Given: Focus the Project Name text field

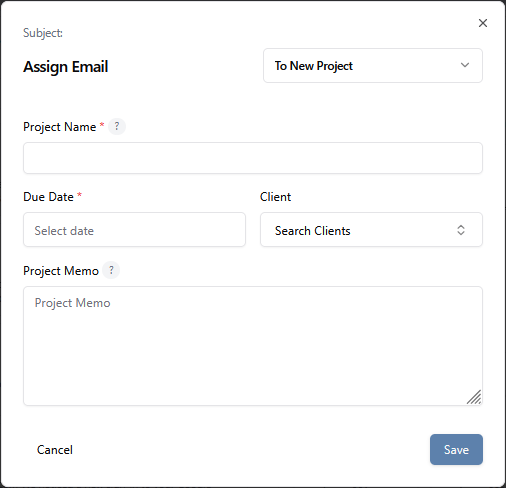Looking at the screenshot, I should 253,158.
